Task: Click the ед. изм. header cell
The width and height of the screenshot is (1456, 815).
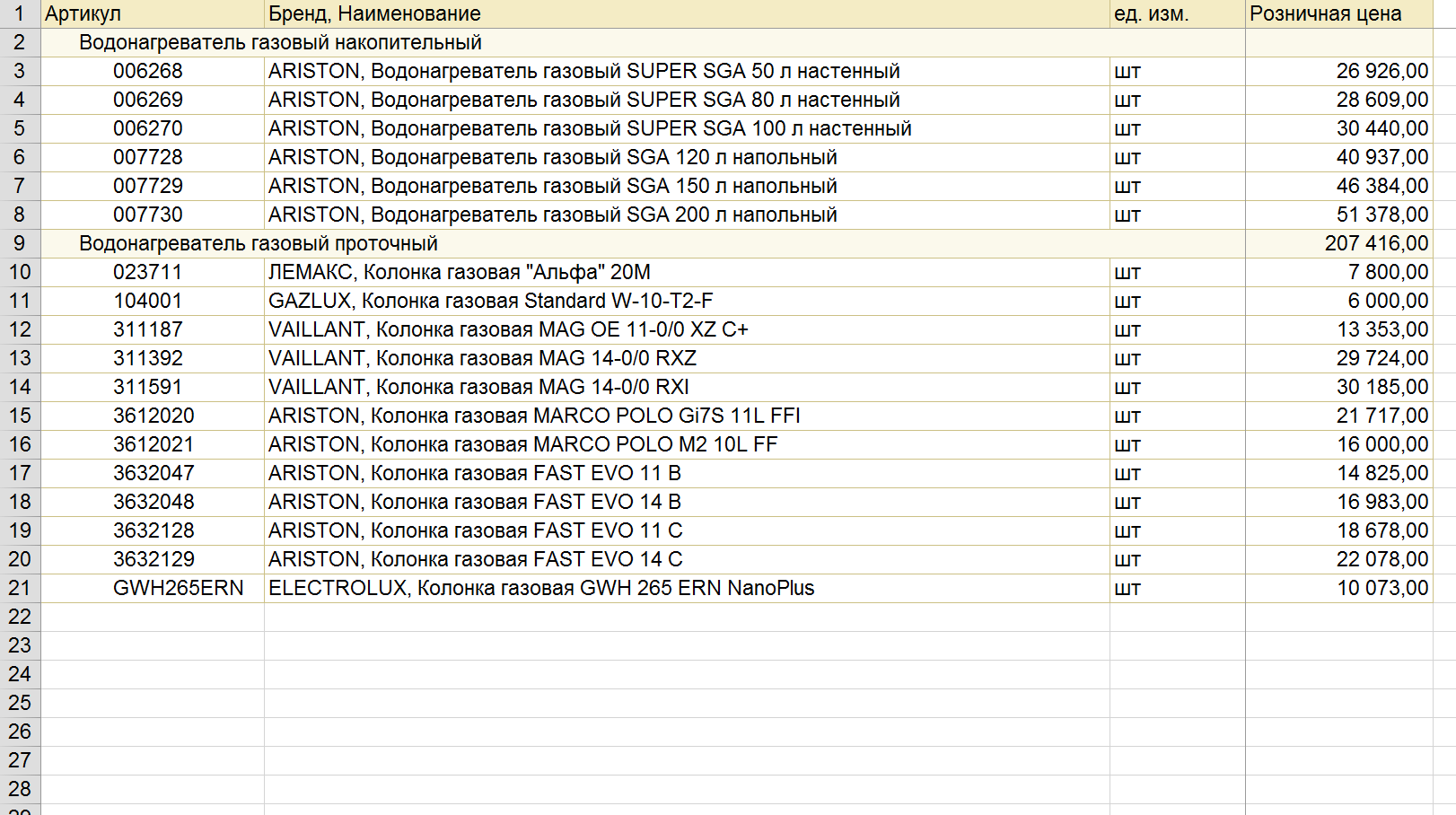Action: (x=1177, y=13)
